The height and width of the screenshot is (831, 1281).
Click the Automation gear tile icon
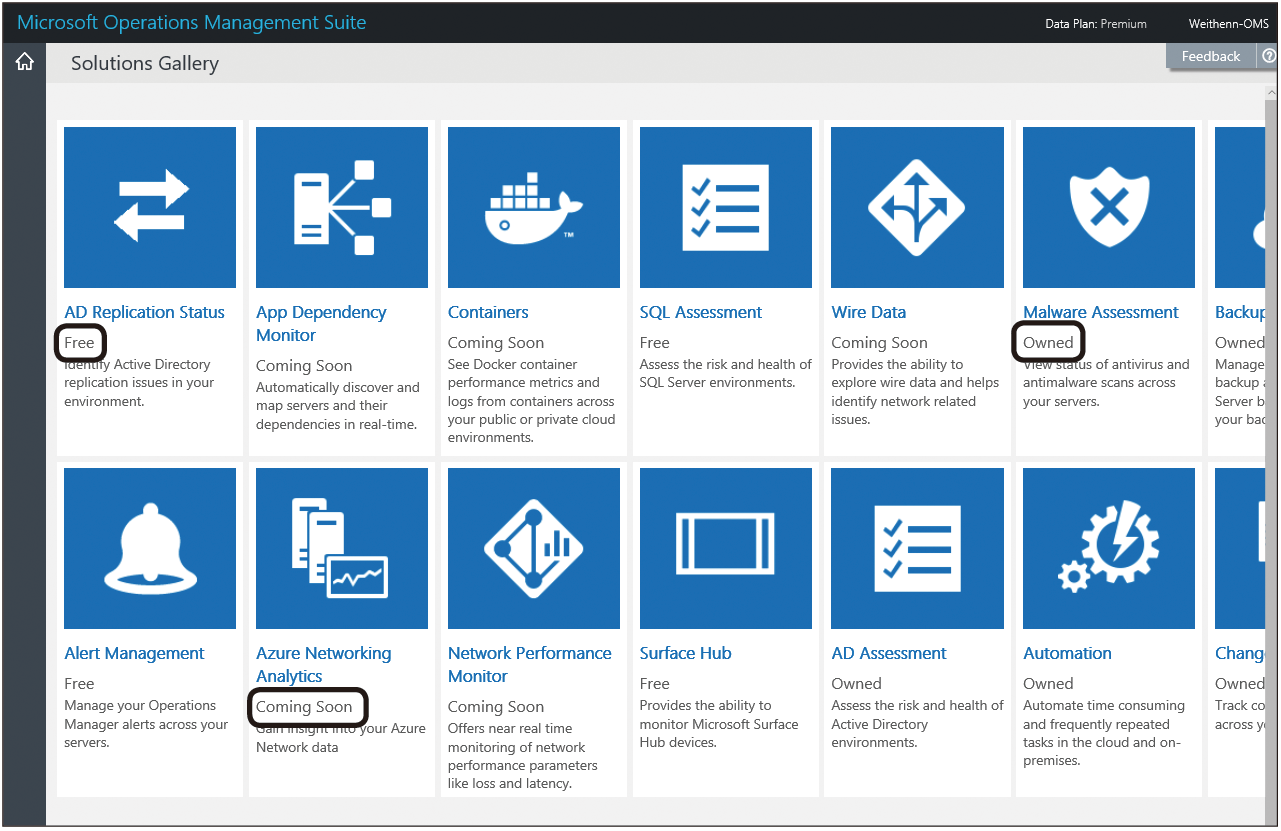coord(1109,548)
